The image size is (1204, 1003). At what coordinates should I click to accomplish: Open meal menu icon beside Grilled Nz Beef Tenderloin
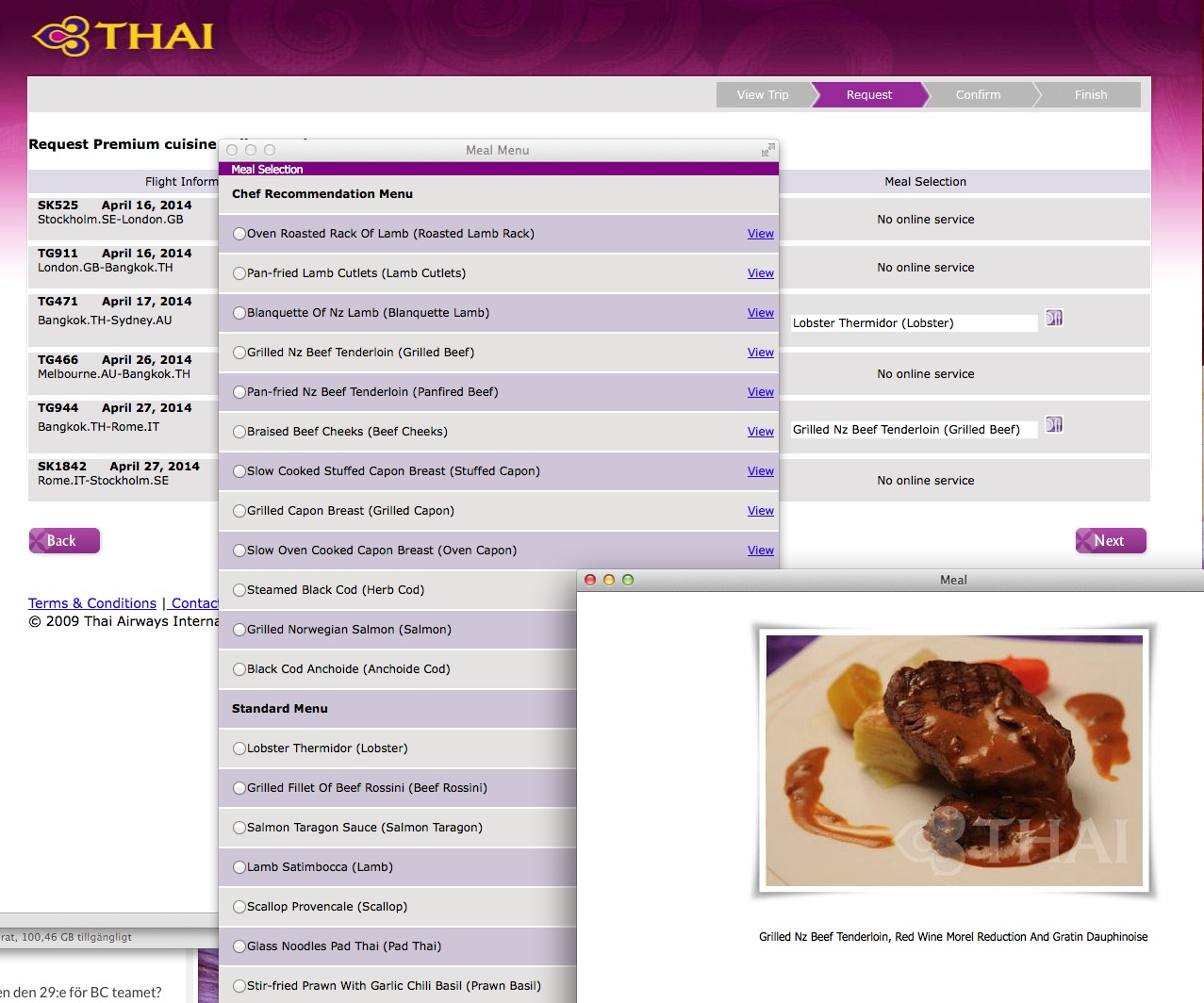1054,425
